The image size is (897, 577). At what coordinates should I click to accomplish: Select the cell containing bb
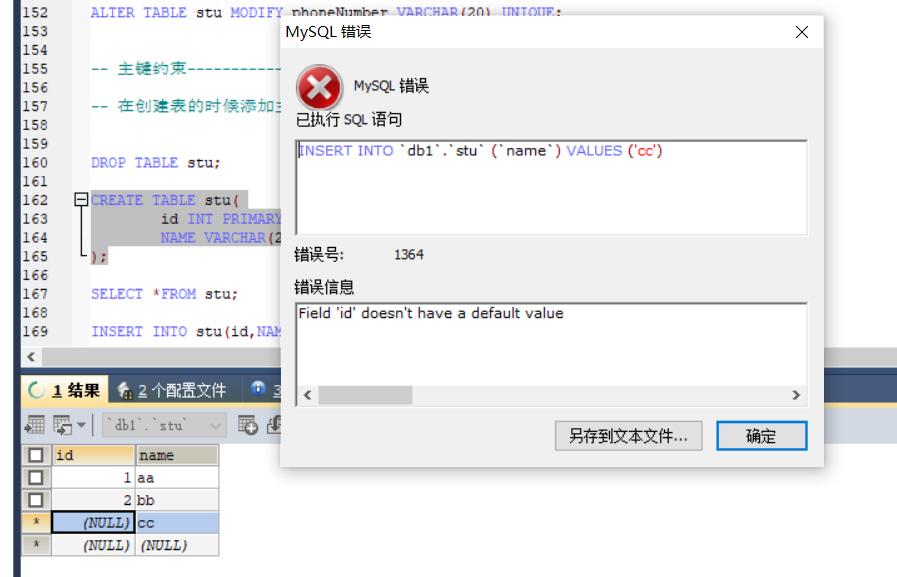tap(177, 500)
